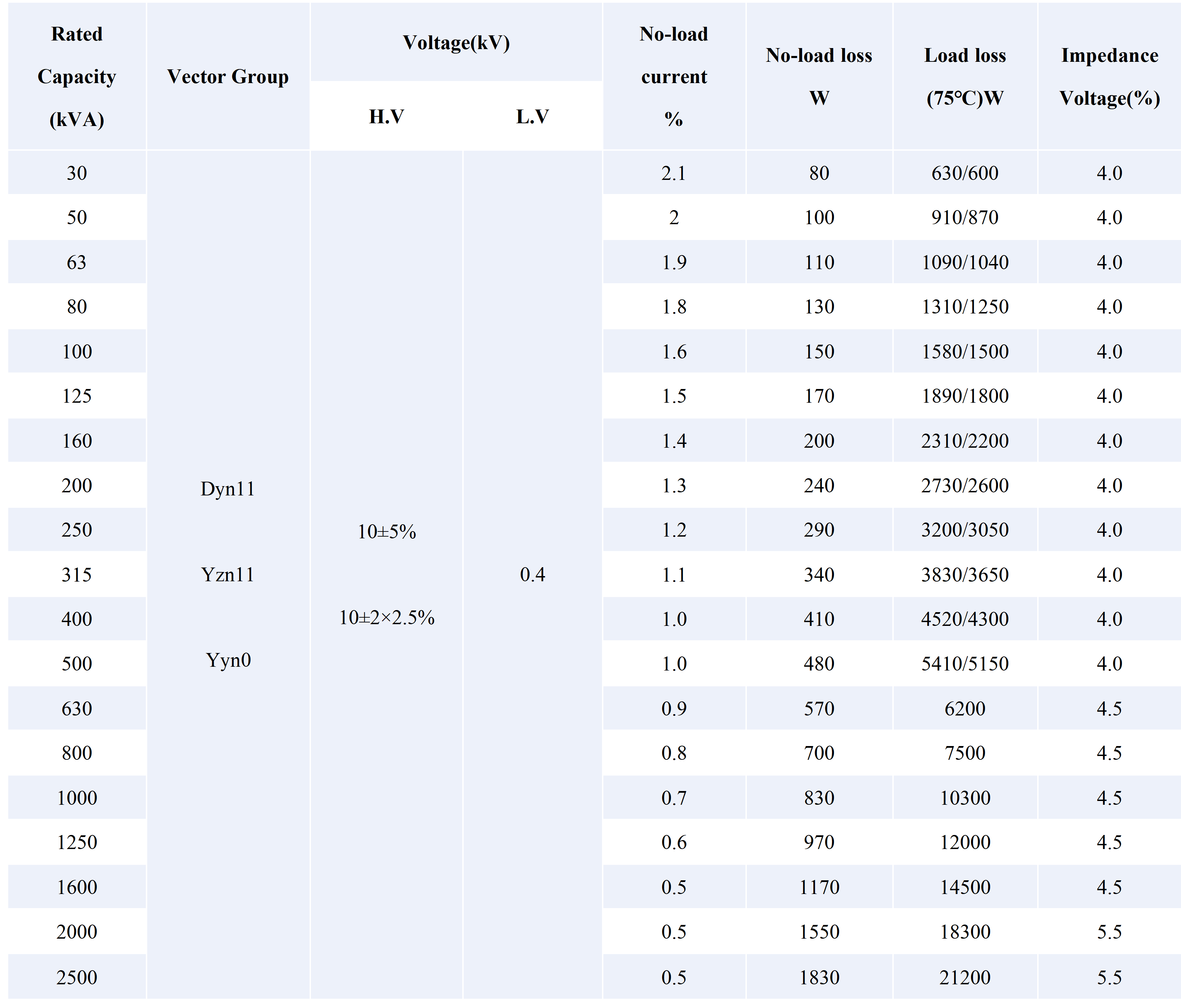Select the 315 kVA capacity cell
1181x1008 pixels.
[x=77, y=575]
